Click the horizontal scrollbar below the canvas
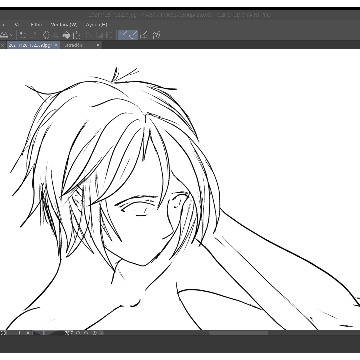The width and height of the screenshot is (360, 360). pos(238,333)
